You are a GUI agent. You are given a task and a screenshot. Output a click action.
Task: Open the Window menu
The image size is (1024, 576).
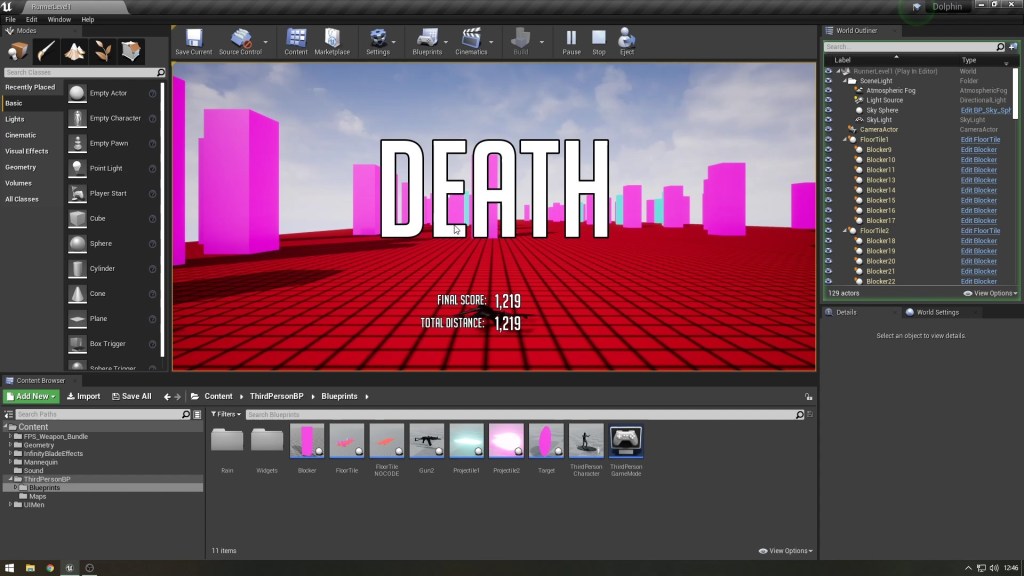click(x=59, y=19)
